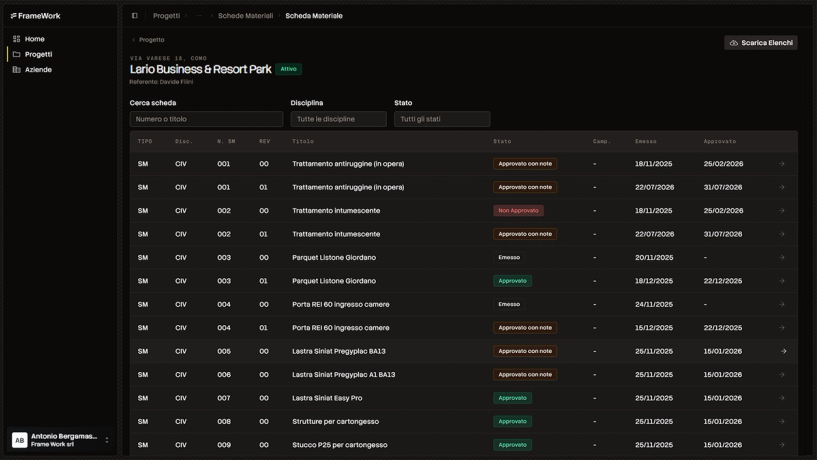Click the Cerca scheda search field
This screenshot has width=817, height=460.
point(206,119)
